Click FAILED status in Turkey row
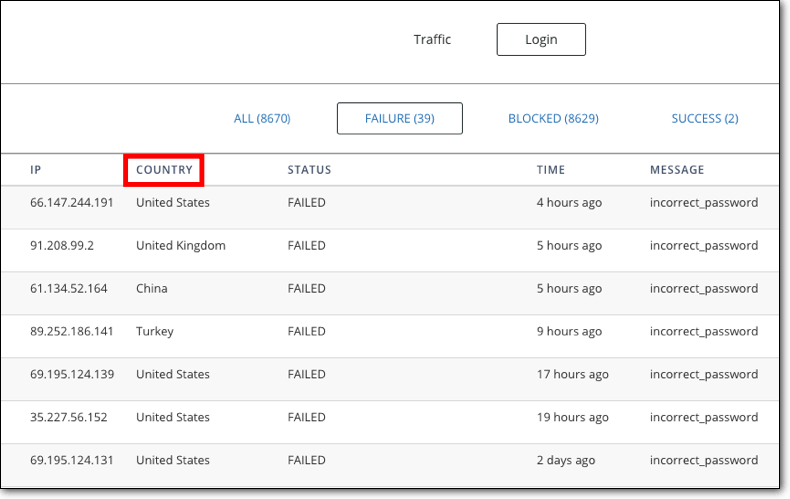Viewport: 790px width, 499px height. 306,331
